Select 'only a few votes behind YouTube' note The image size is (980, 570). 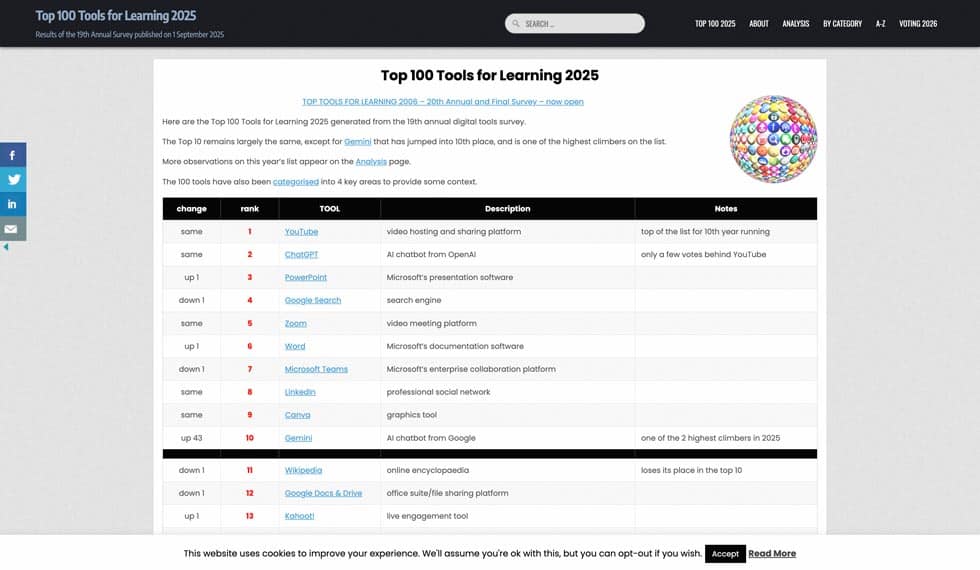tap(703, 254)
